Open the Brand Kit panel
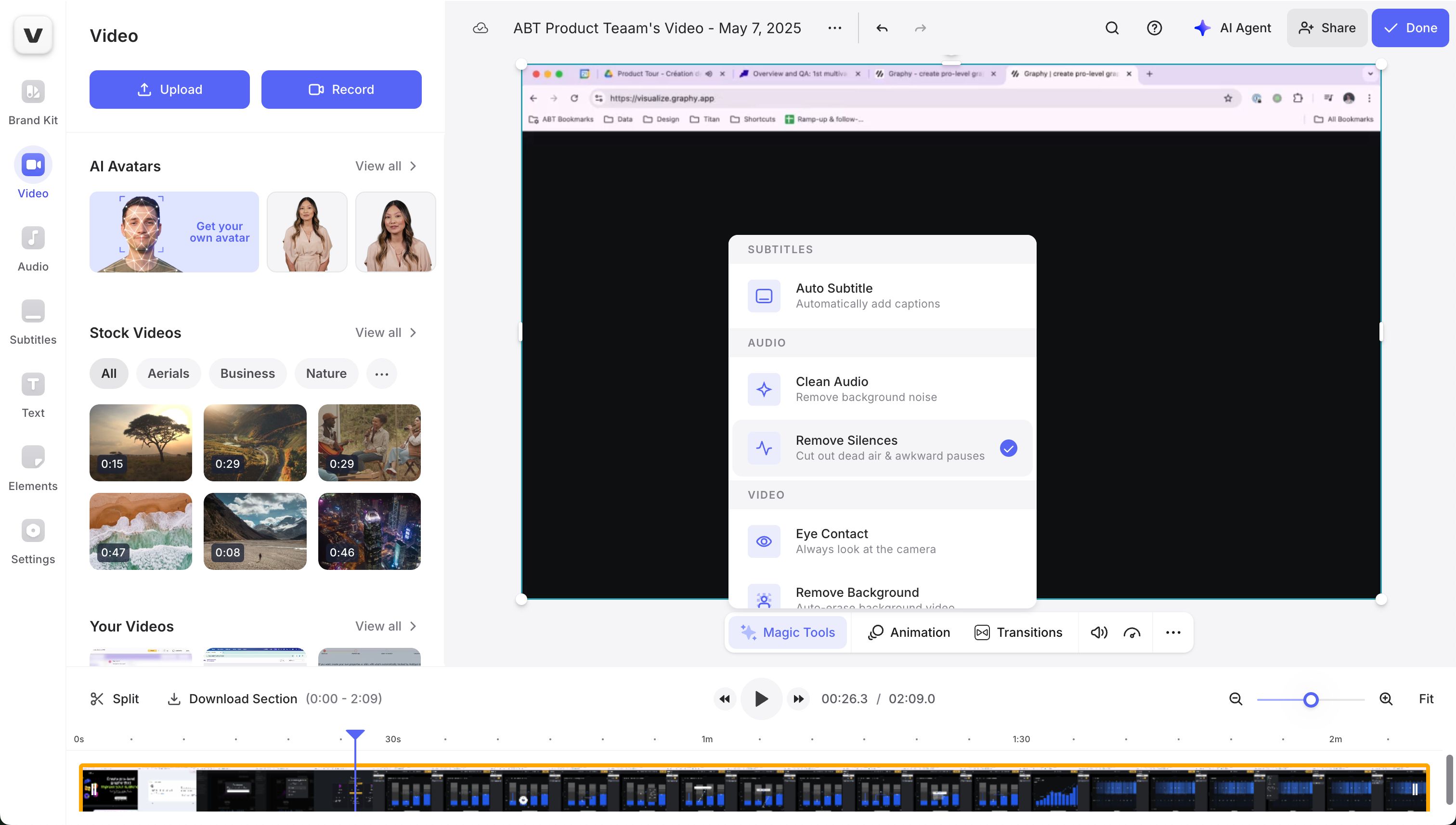The width and height of the screenshot is (1456, 825). coord(33,103)
